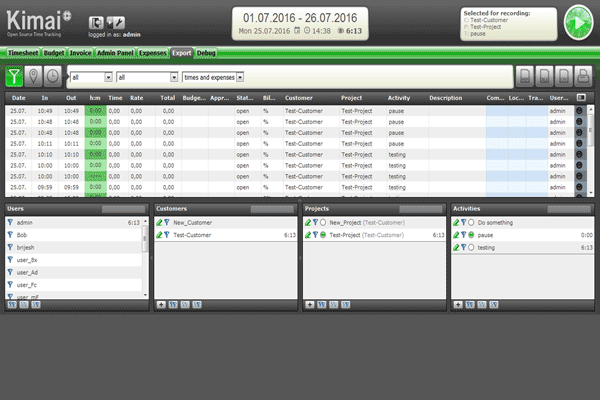Click the clock icon in export toolbar
The width and height of the screenshot is (600, 400).
[x=51, y=75]
